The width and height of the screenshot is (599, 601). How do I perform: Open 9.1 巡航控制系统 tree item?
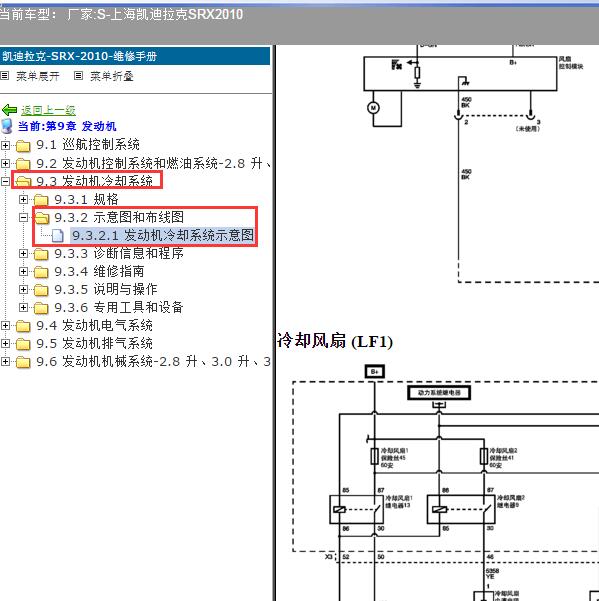88,145
